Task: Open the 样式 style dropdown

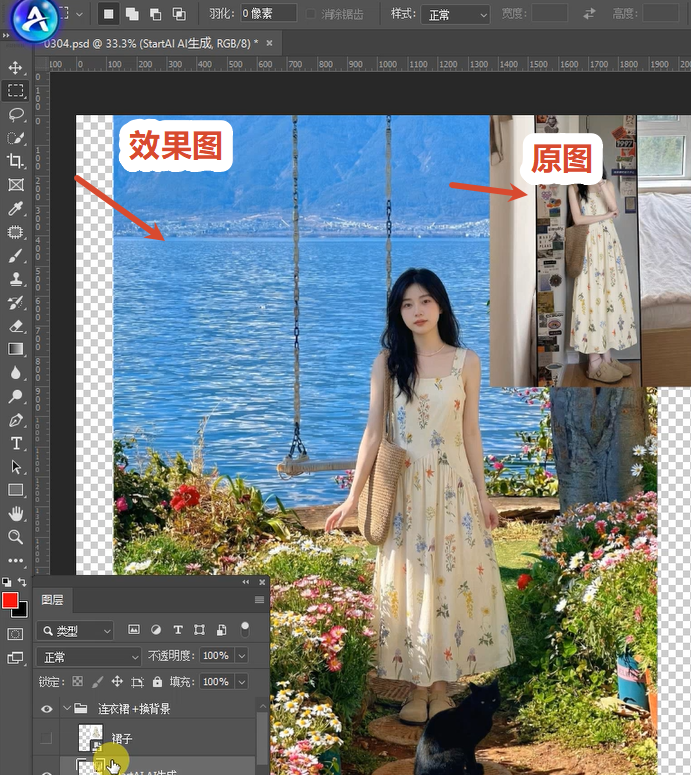Action: [455, 15]
